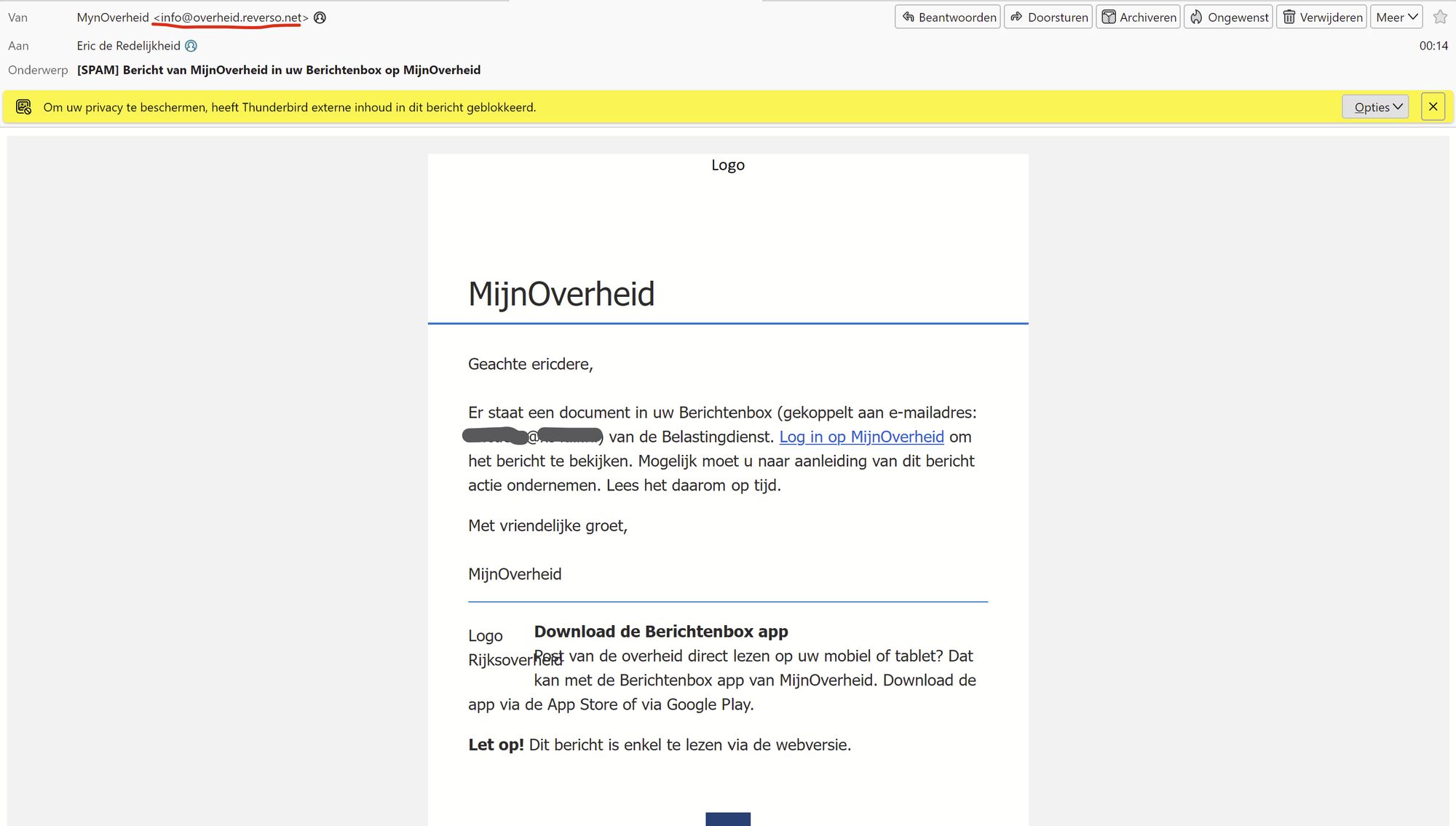Archive the email with Archiveren

tap(1138, 17)
